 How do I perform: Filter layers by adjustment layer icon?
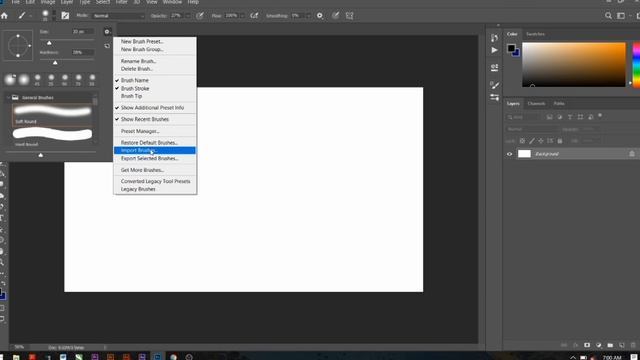coord(560,117)
